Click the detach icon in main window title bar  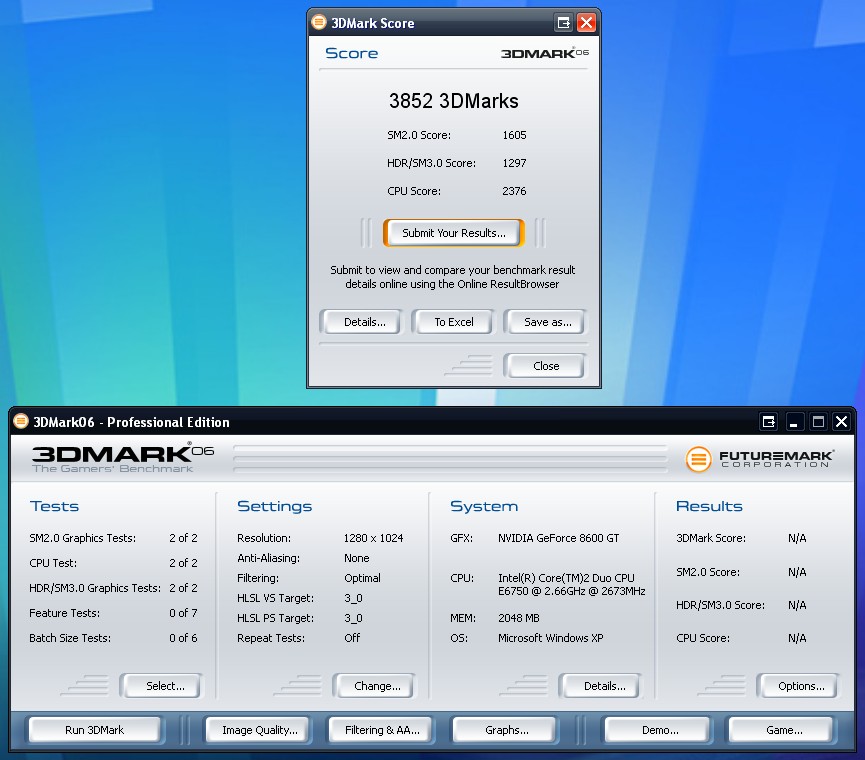pos(769,422)
